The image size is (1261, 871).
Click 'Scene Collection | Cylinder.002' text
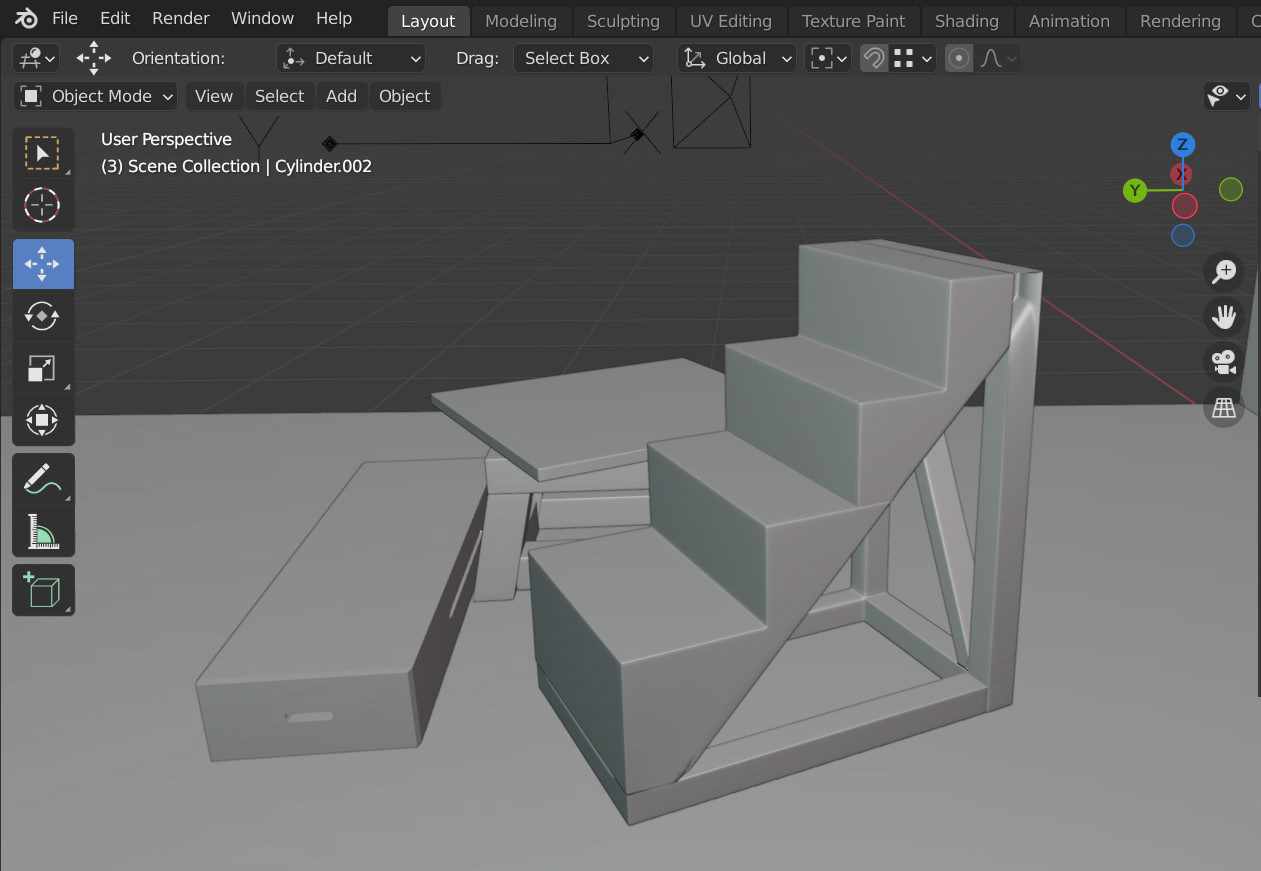point(236,166)
